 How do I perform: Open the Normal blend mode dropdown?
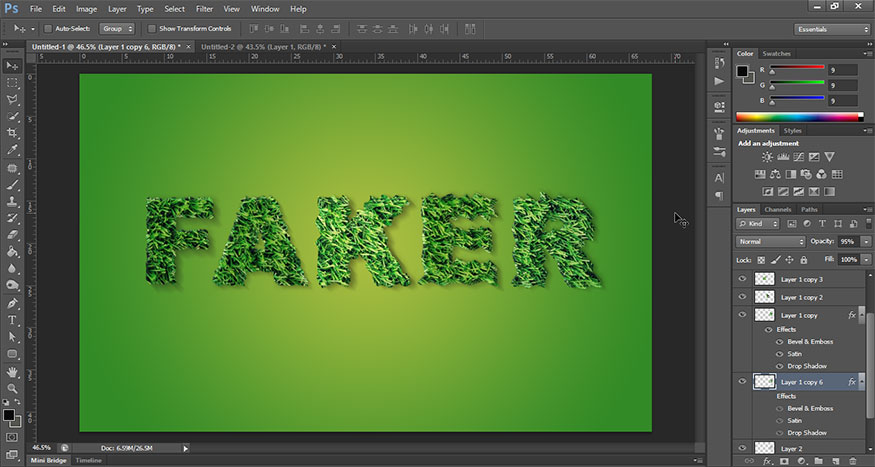(x=771, y=242)
